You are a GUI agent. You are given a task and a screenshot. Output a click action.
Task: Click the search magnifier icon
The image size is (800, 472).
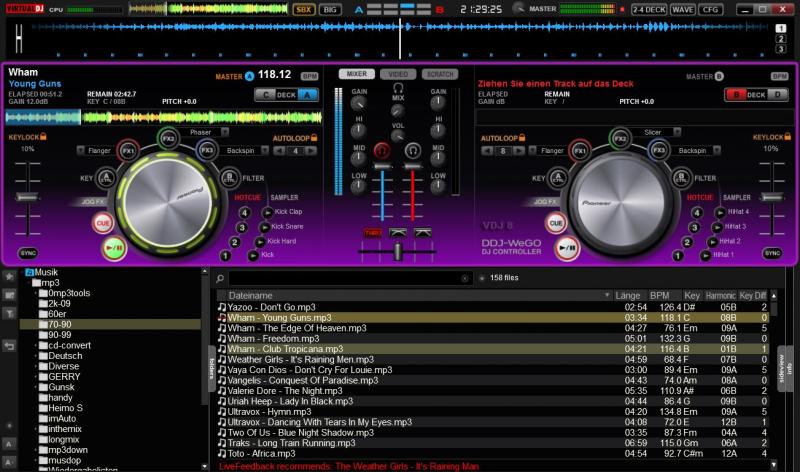tap(220, 279)
